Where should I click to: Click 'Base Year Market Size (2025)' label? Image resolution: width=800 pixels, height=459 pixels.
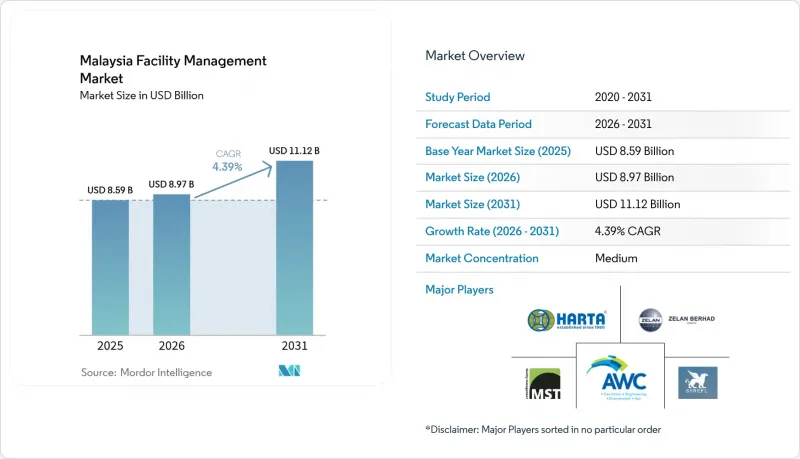498,151
